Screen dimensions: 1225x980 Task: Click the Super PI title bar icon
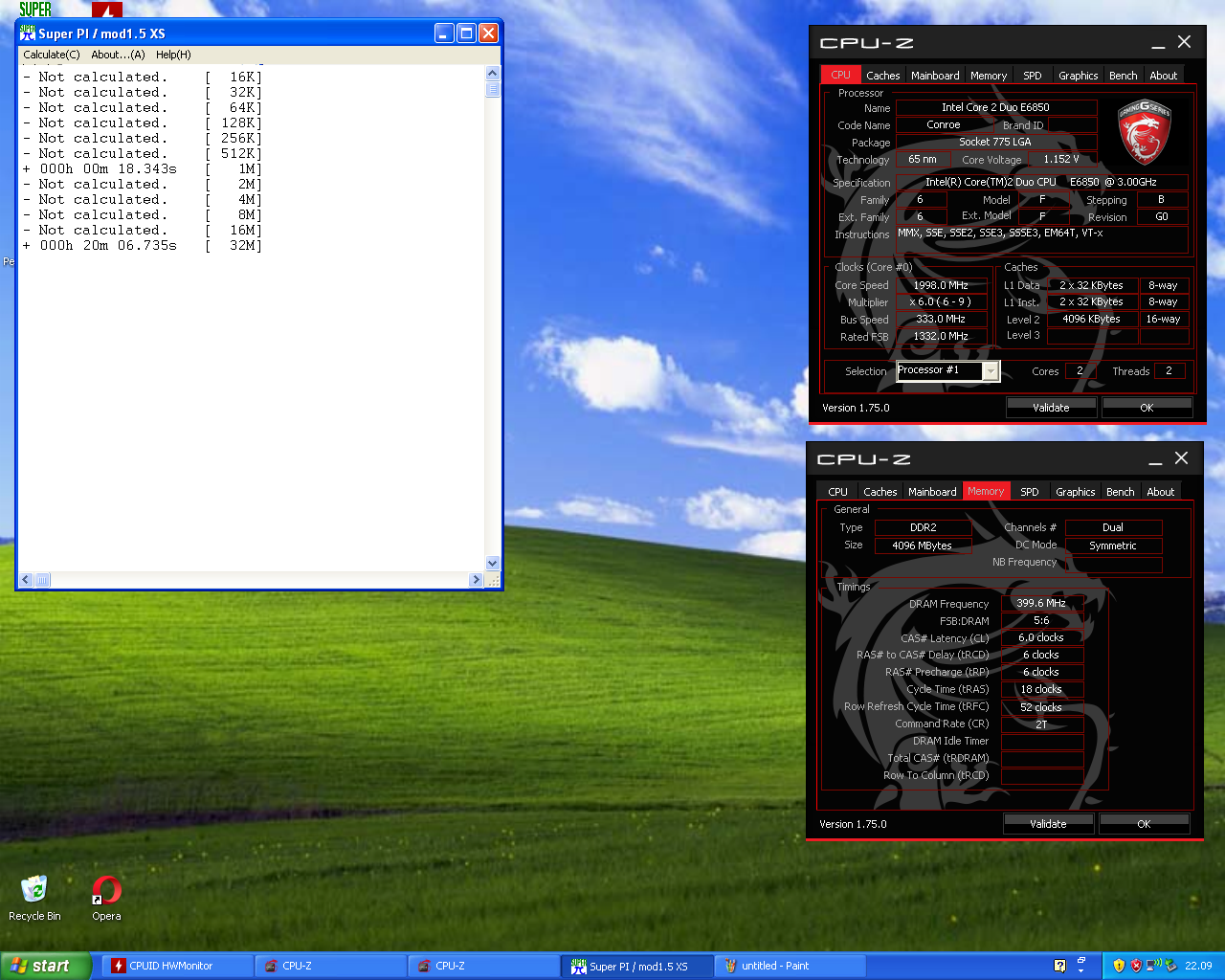[28, 33]
